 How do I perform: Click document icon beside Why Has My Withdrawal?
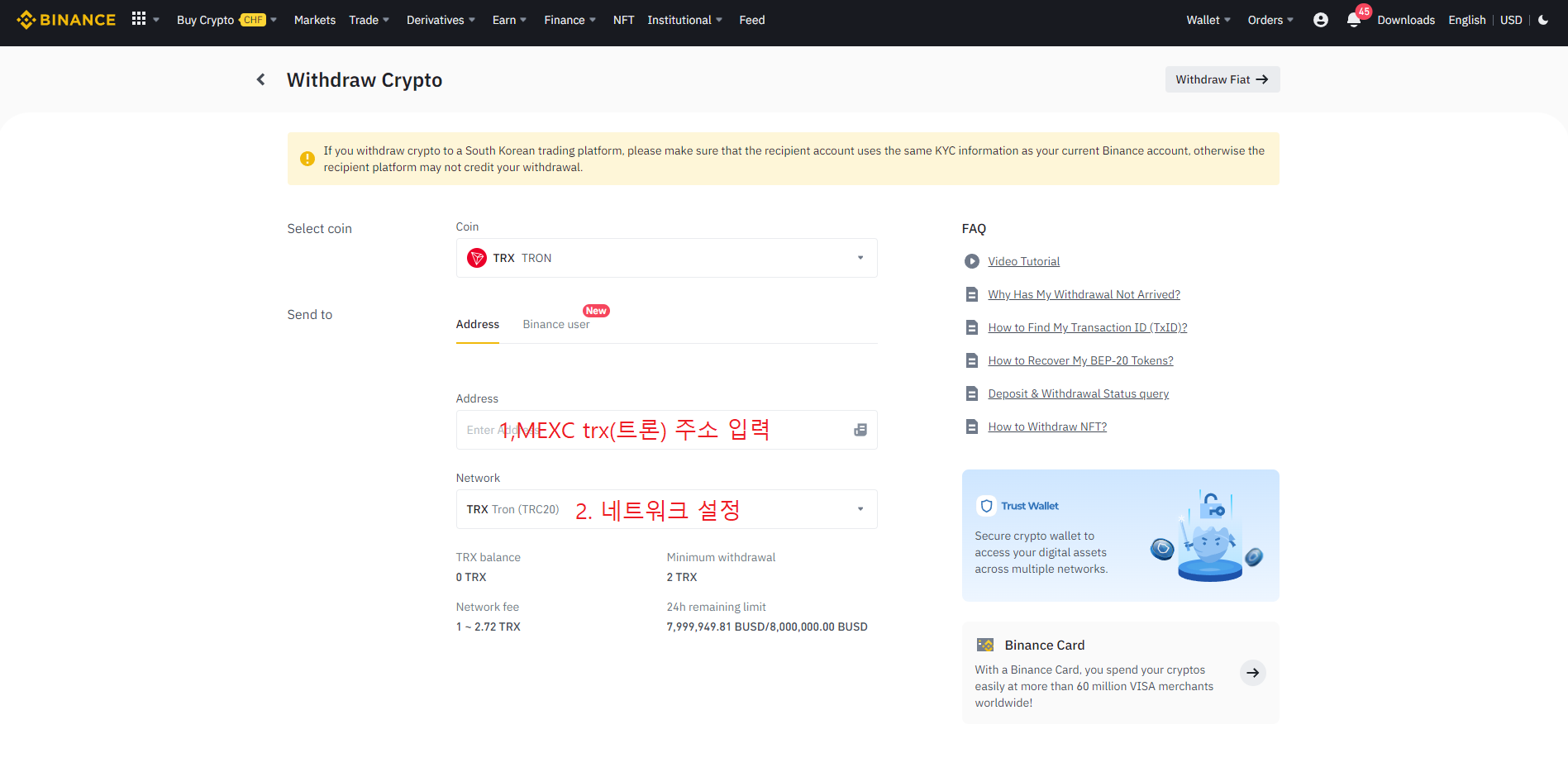click(972, 294)
